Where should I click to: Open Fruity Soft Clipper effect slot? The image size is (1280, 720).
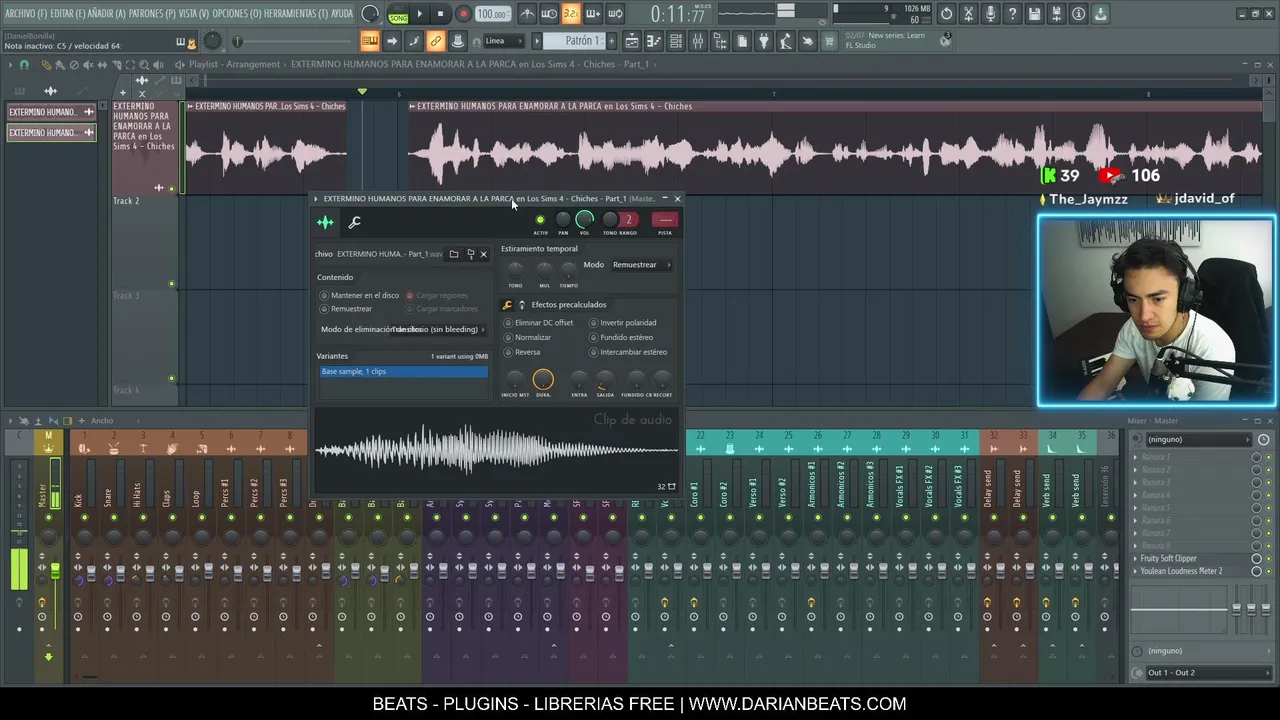(1168, 559)
